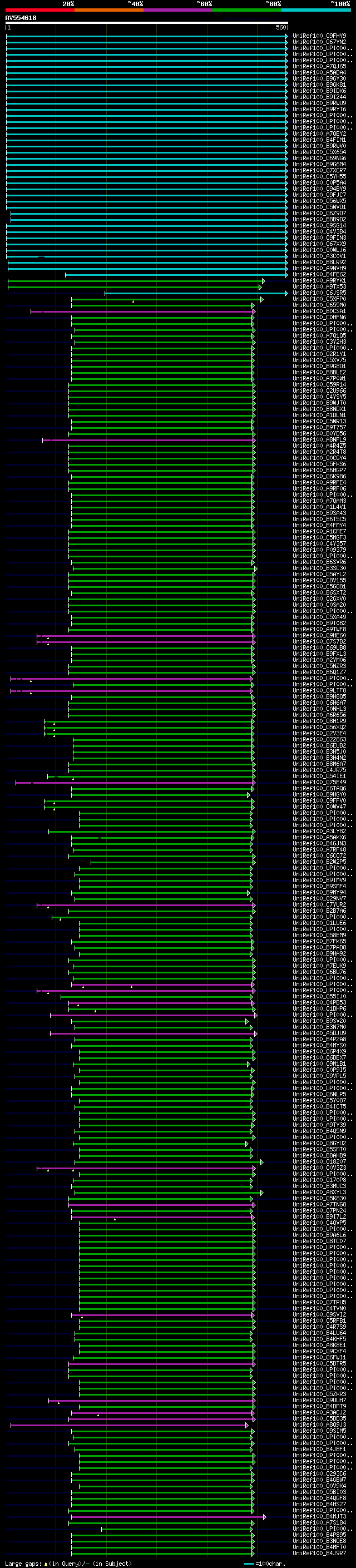This screenshot has width=356, height=1568.
Task: Click the UniRef100_A7QAM3 hit label
Action: [x=319, y=501]
